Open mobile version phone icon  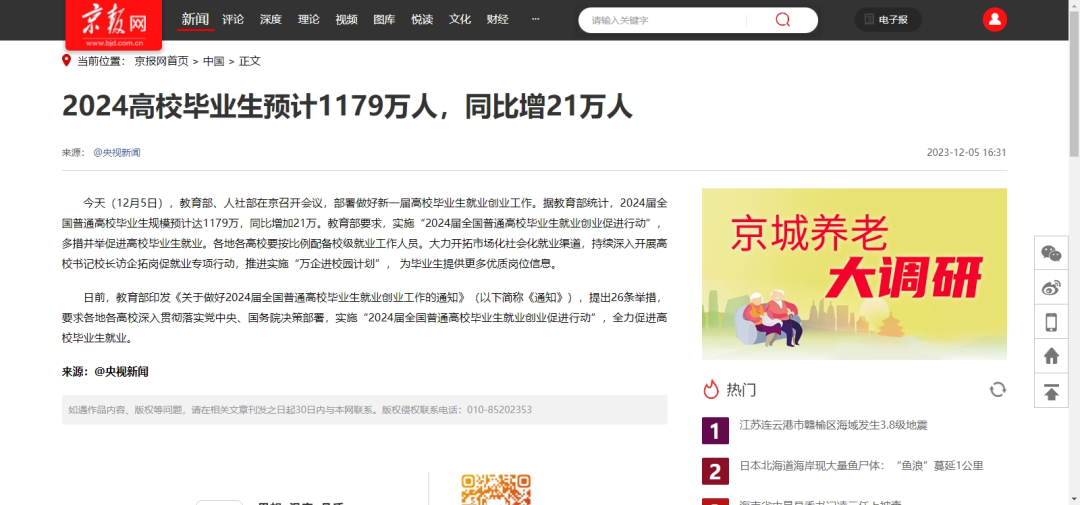[1051, 322]
